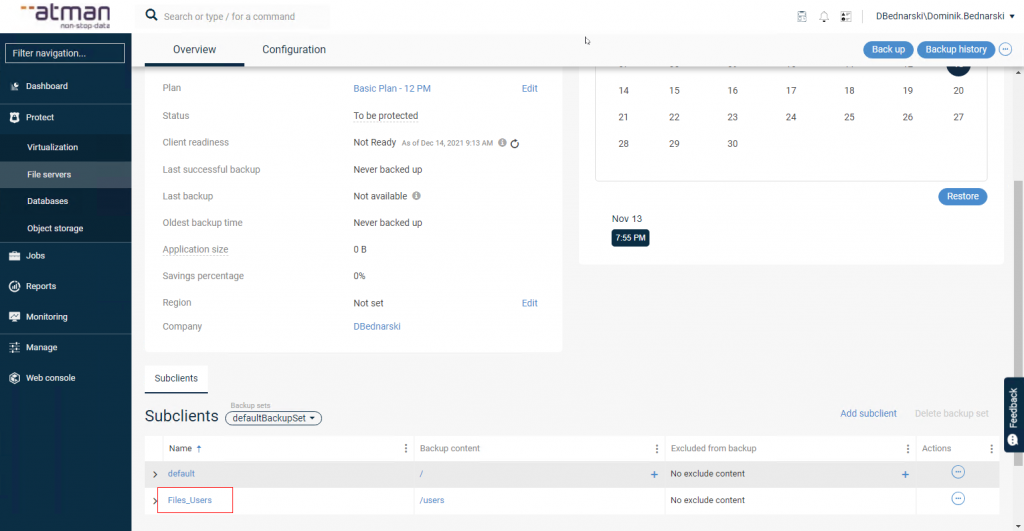Open the Files_Users subclient link

(190, 500)
